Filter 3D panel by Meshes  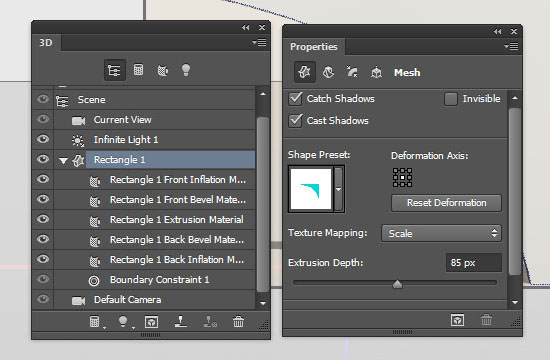[x=139, y=70]
